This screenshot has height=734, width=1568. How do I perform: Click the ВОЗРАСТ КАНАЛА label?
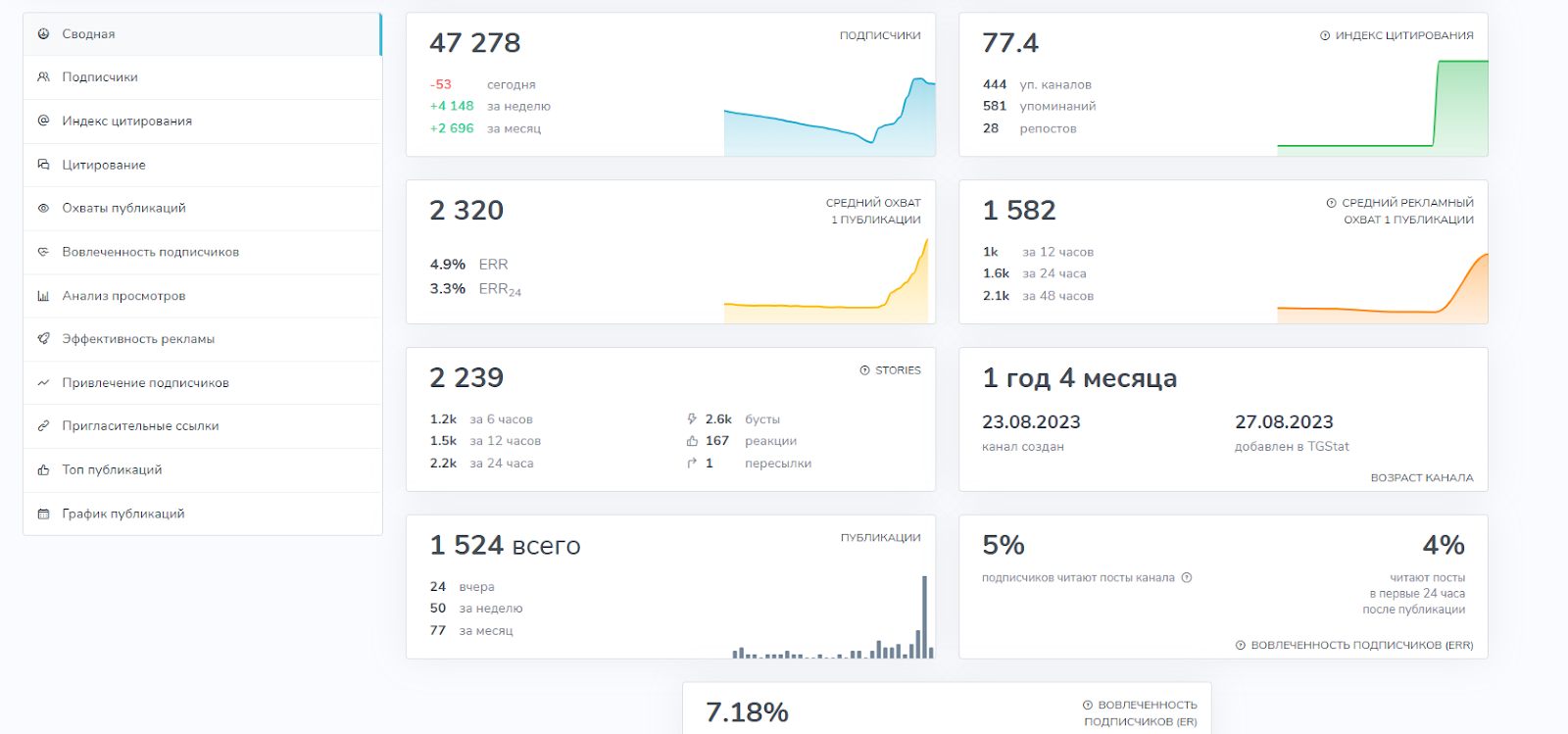point(1422,477)
